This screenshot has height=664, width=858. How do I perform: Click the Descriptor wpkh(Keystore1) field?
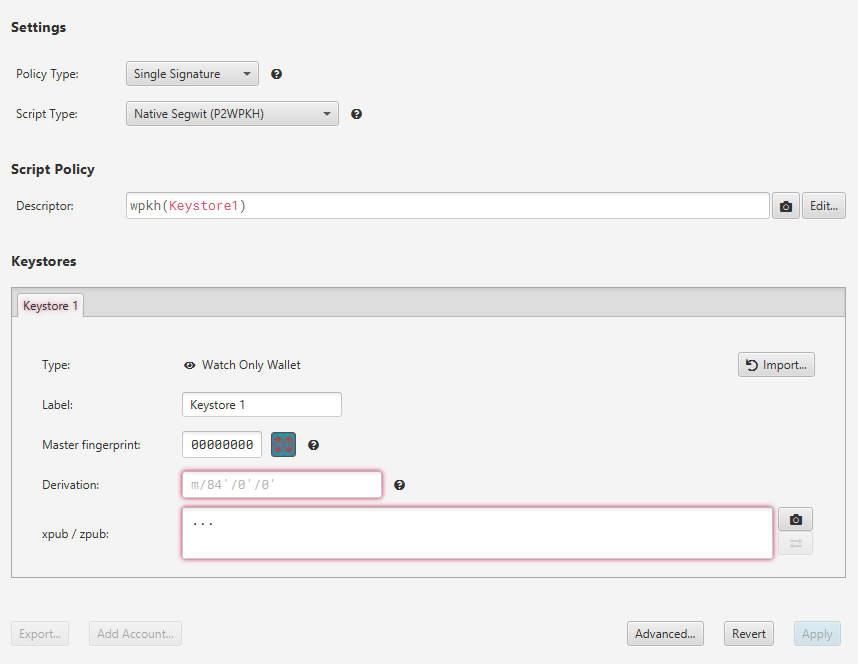447,206
